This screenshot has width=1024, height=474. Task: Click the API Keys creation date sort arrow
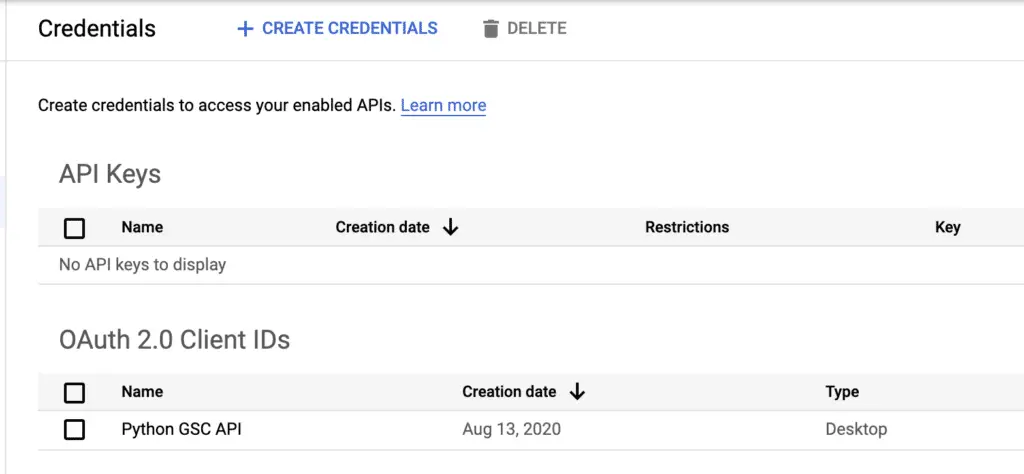point(451,227)
